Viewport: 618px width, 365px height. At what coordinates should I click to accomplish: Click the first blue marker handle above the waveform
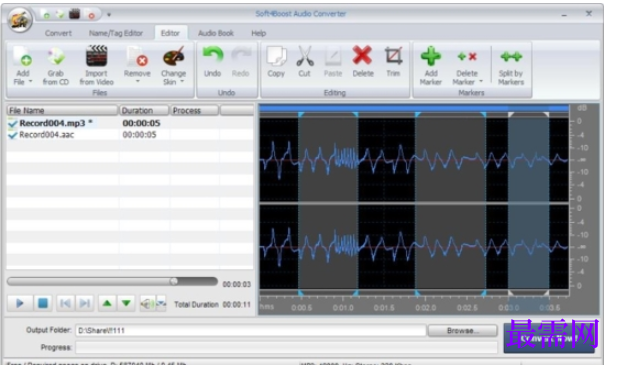tap(301, 114)
